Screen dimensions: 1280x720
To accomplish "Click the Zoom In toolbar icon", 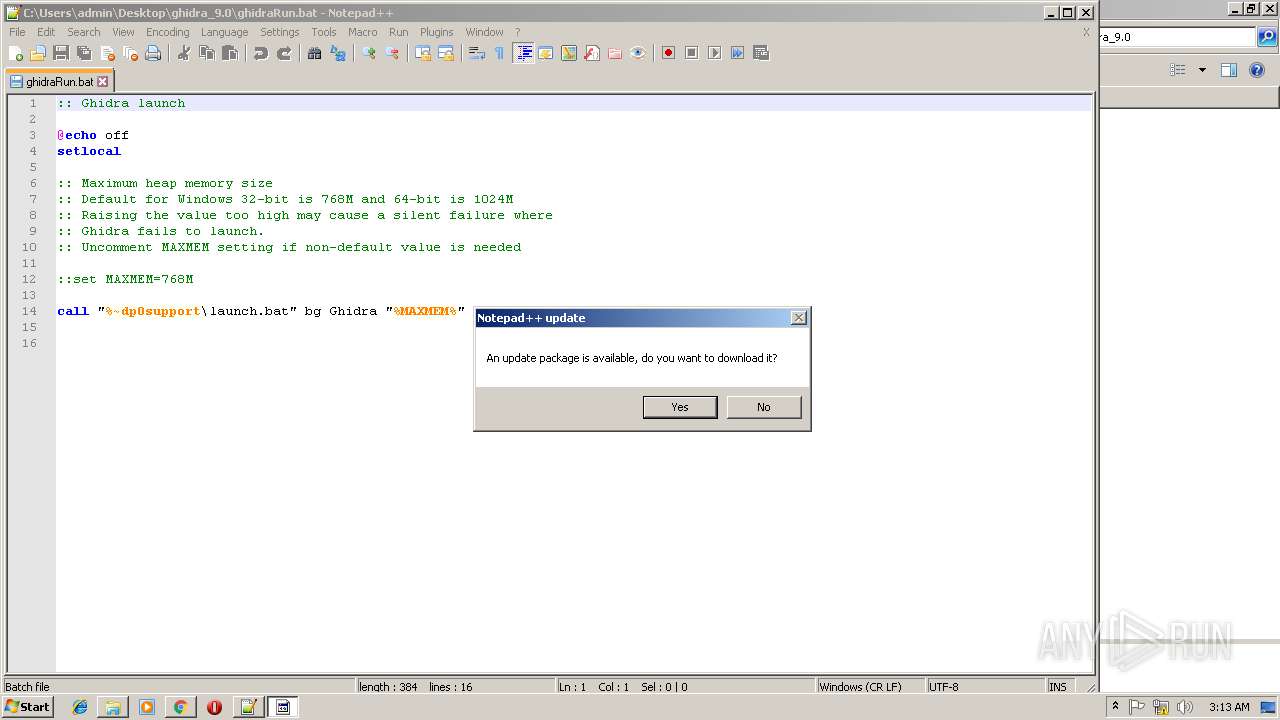I will (x=369, y=53).
